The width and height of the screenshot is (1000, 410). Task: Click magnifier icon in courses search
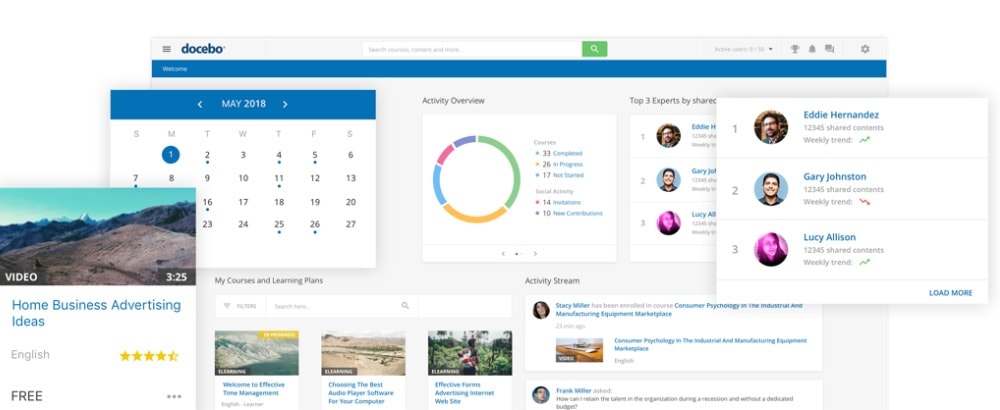pos(405,306)
